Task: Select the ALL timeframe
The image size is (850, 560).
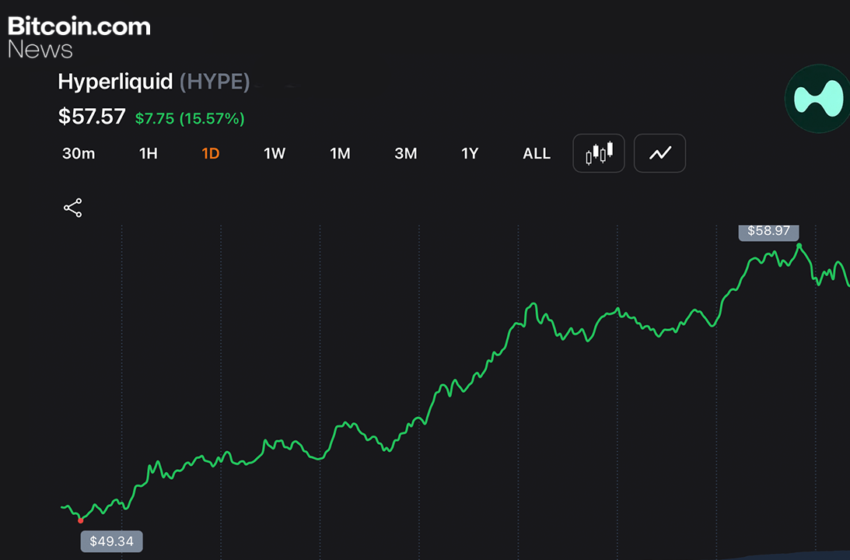Action: tap(537, 154)
